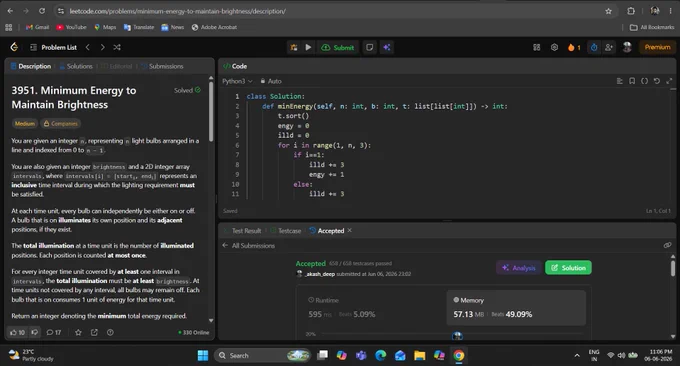Close the Accepted tab
The width and height of the screenshot is (680, 366).
coord(350,230)
